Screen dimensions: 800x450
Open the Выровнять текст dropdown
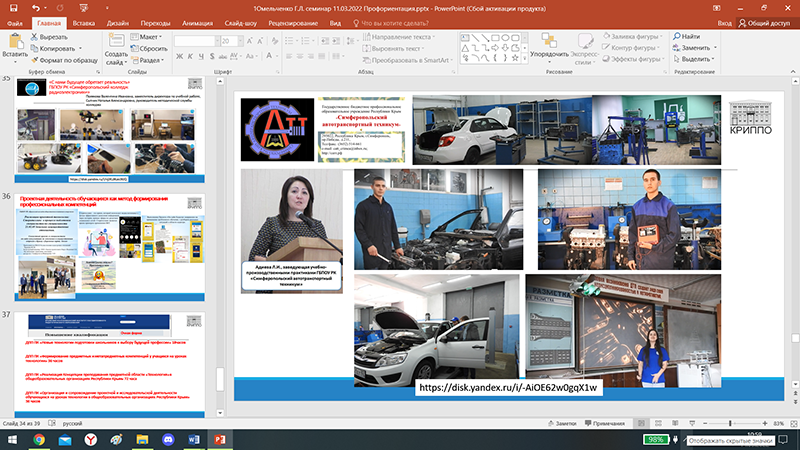tap(393, 48)
